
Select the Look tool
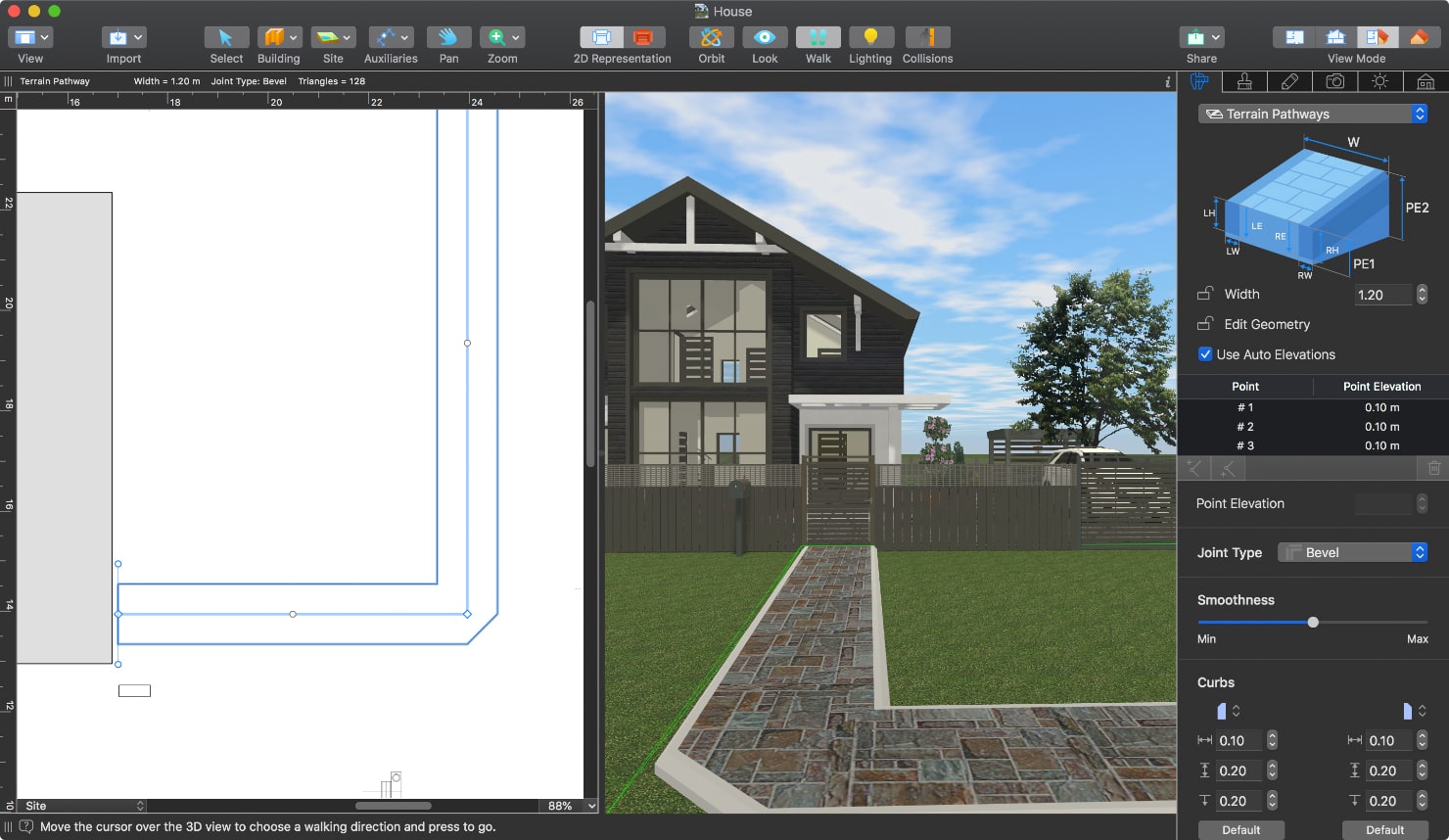point(764,39)
